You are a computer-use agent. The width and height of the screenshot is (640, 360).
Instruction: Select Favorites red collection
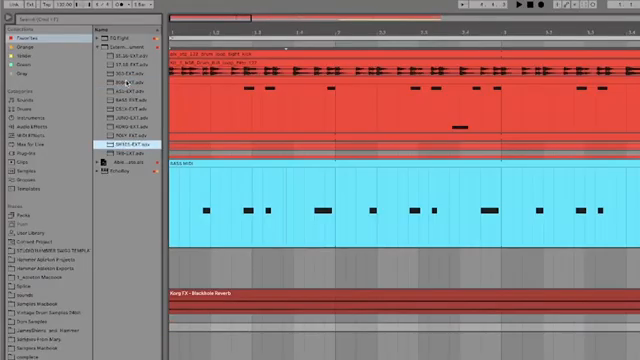(49, 38)
